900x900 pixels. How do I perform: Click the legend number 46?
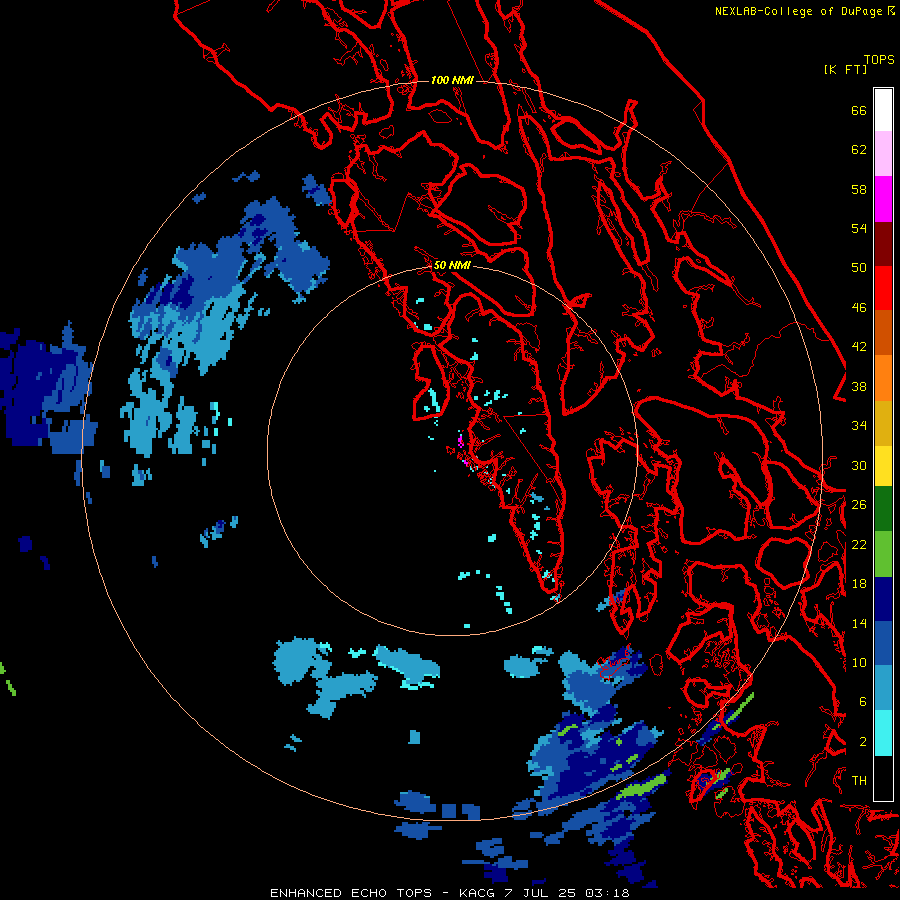pos(859,308)
